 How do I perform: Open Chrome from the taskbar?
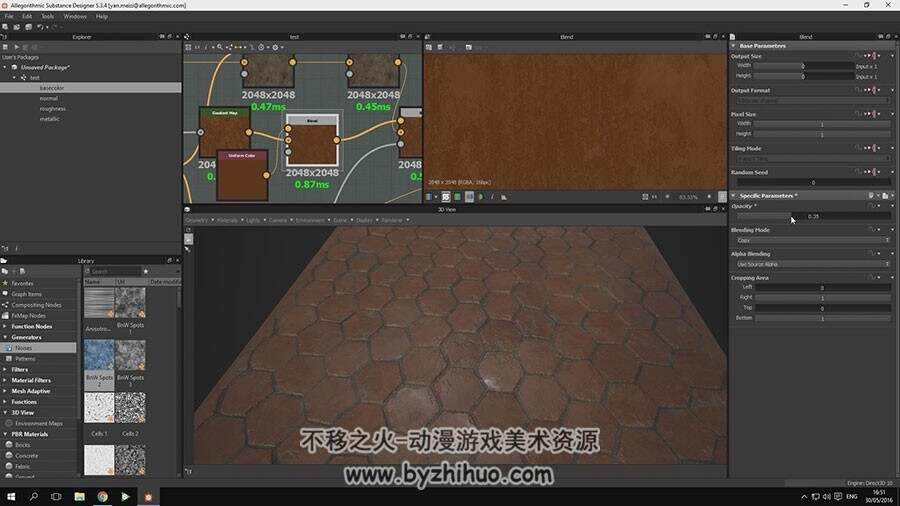(x=102, y=497)
